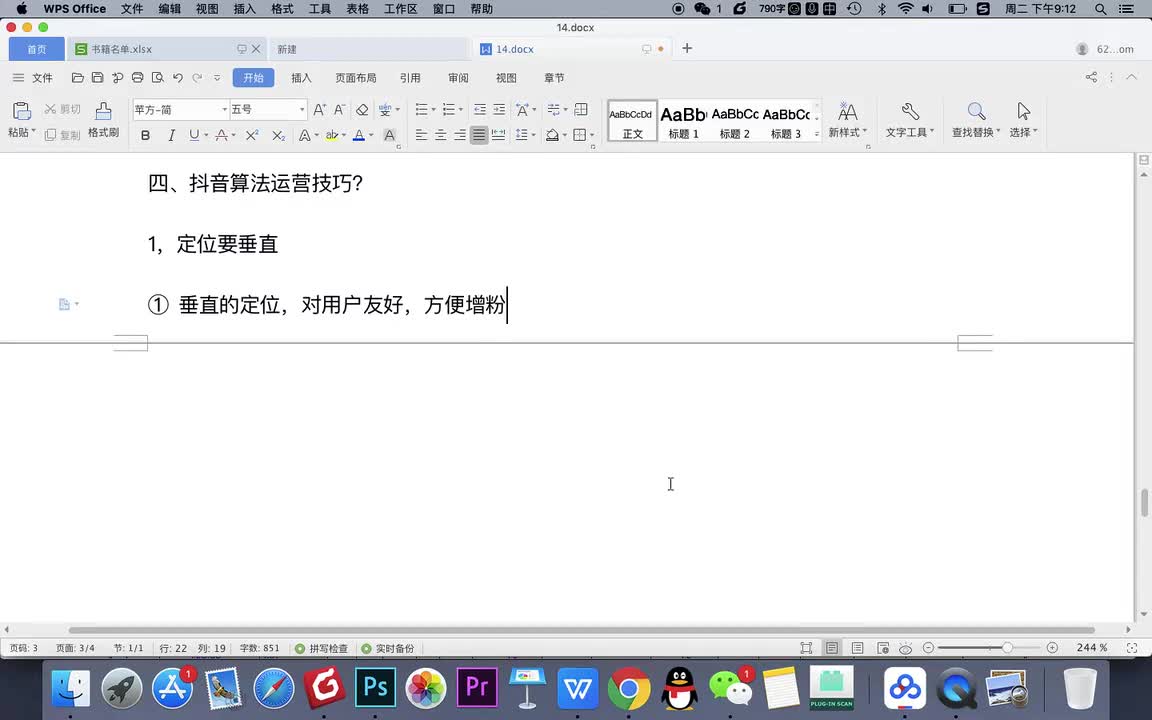Screen dimensions: 1152x720
Task: Click the Paste clipboard icon
Action: point(21,111)
